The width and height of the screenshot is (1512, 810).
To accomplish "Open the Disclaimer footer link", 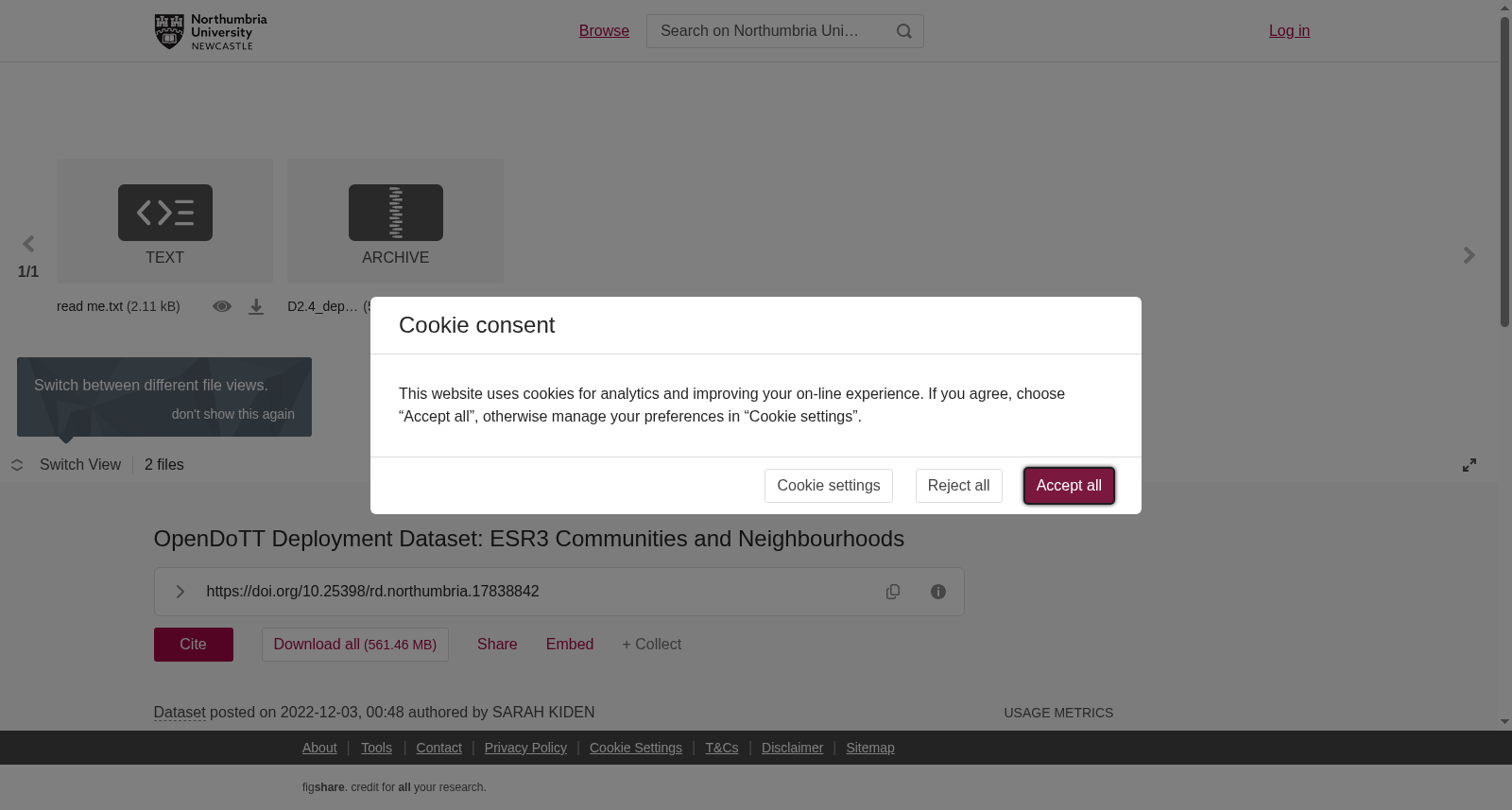I will [792, 748].
